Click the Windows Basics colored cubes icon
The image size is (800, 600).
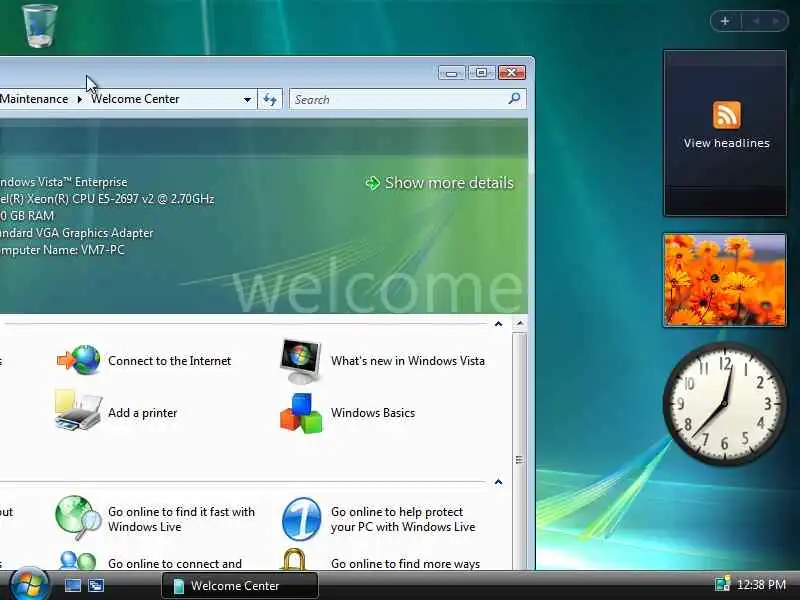pyautogui.click(x=301, y=413)
